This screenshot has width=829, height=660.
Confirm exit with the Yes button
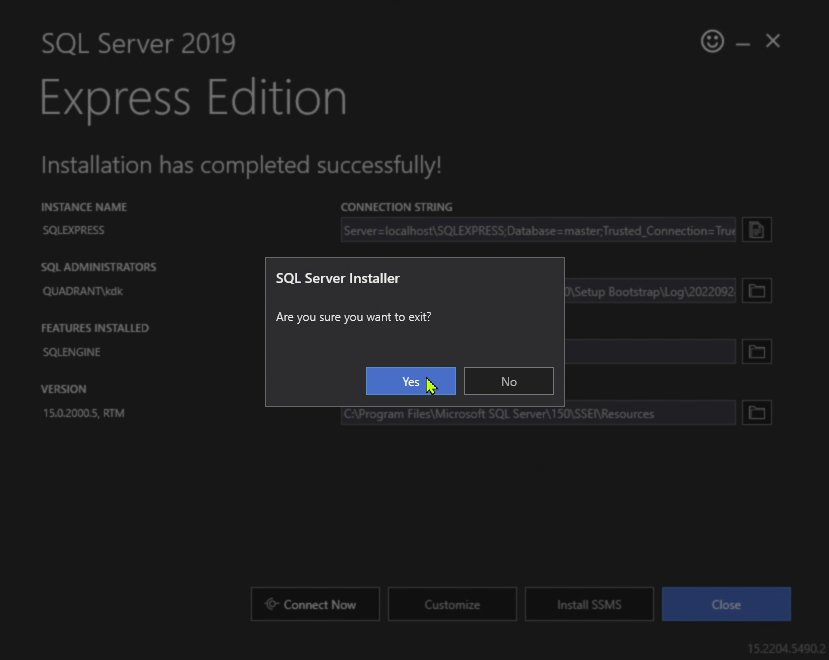411,381
